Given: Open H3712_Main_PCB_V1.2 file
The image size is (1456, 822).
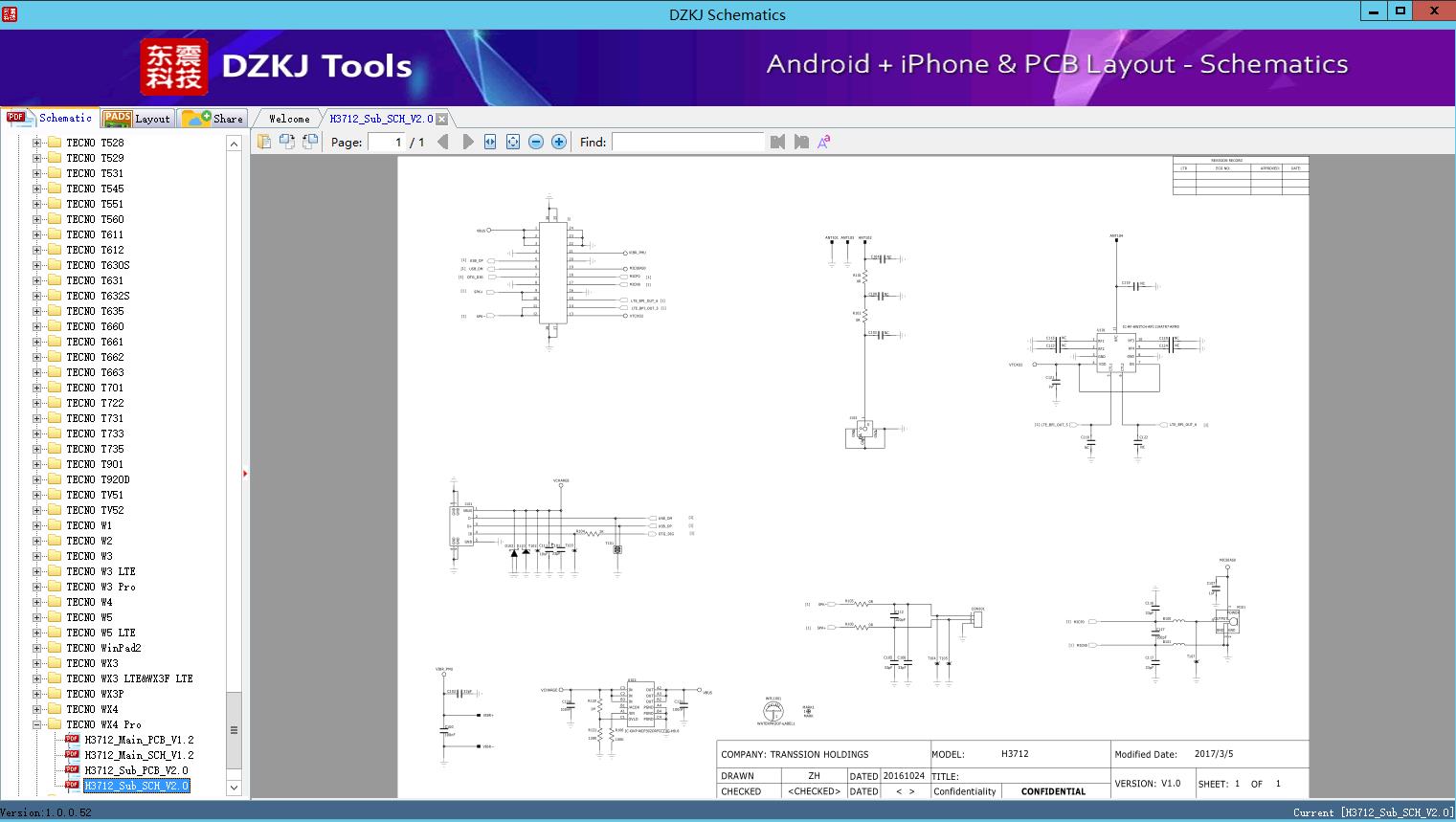Looking at the screenshot, I should 139,740.
